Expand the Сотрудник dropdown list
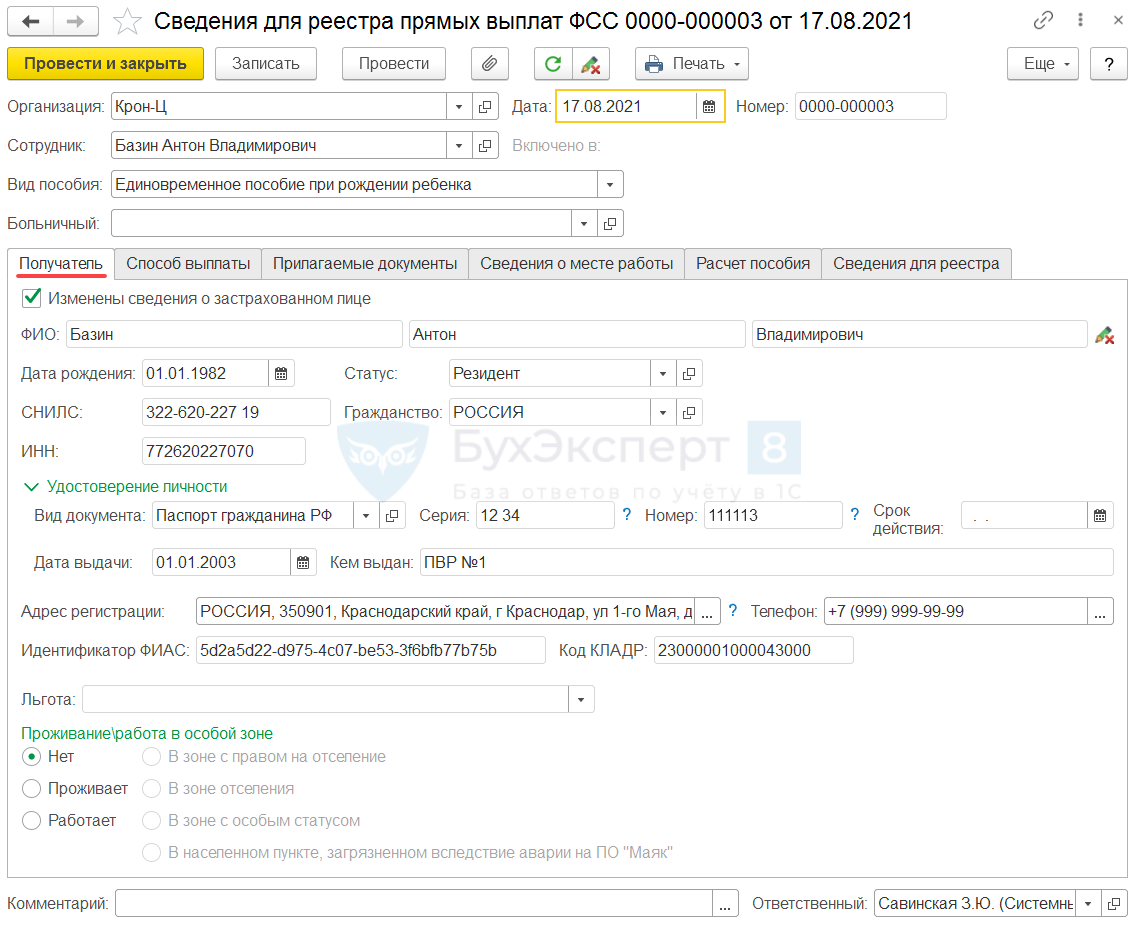The image size is (1139, 925). 458,146
